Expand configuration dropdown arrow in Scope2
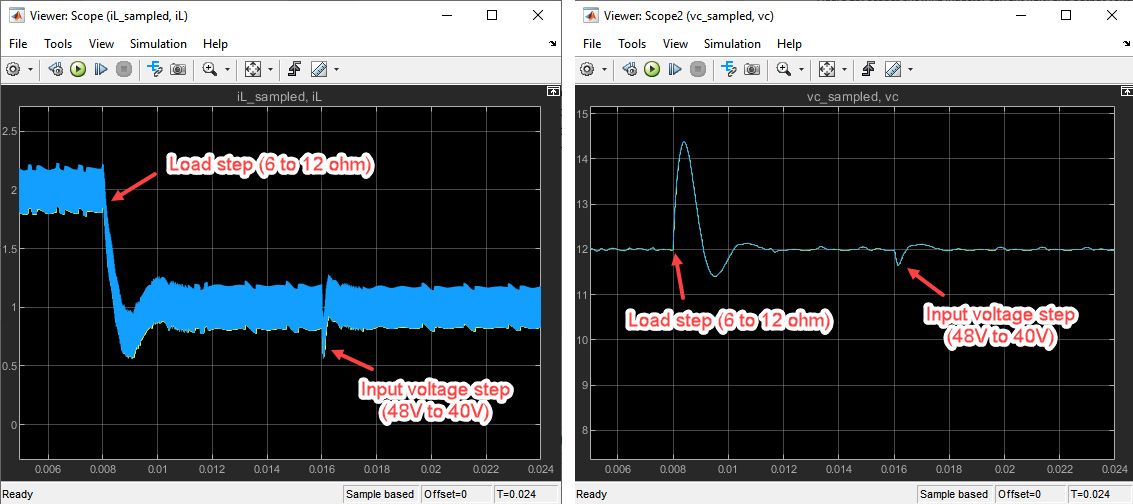Viewport: 1133px width, 504px height. point(604,70)
